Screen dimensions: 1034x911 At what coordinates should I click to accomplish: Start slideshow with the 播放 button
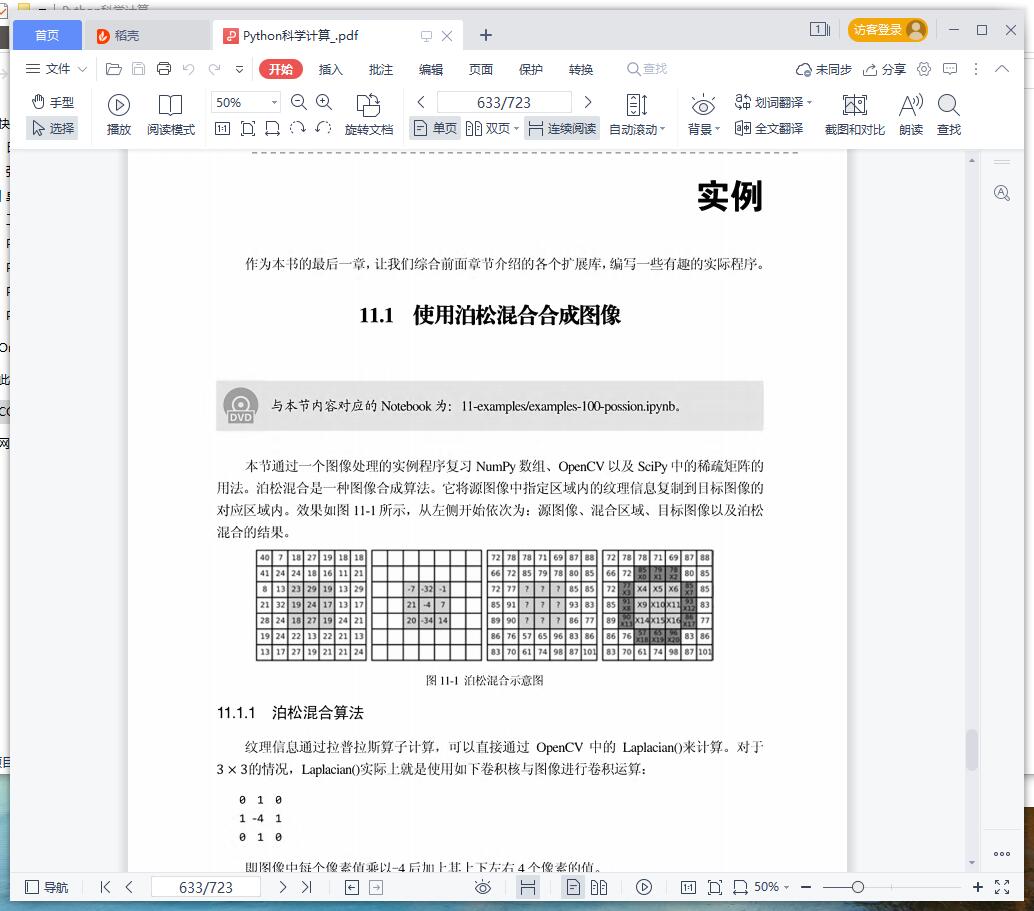119,115
